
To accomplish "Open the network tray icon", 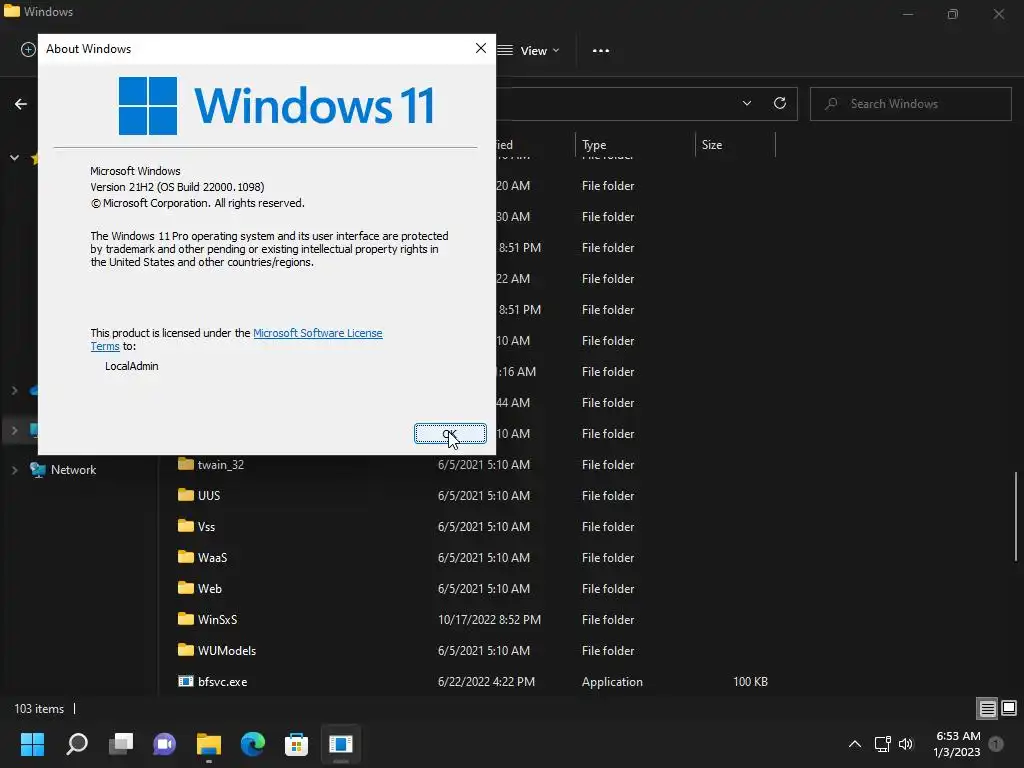I will pos(883,744).
